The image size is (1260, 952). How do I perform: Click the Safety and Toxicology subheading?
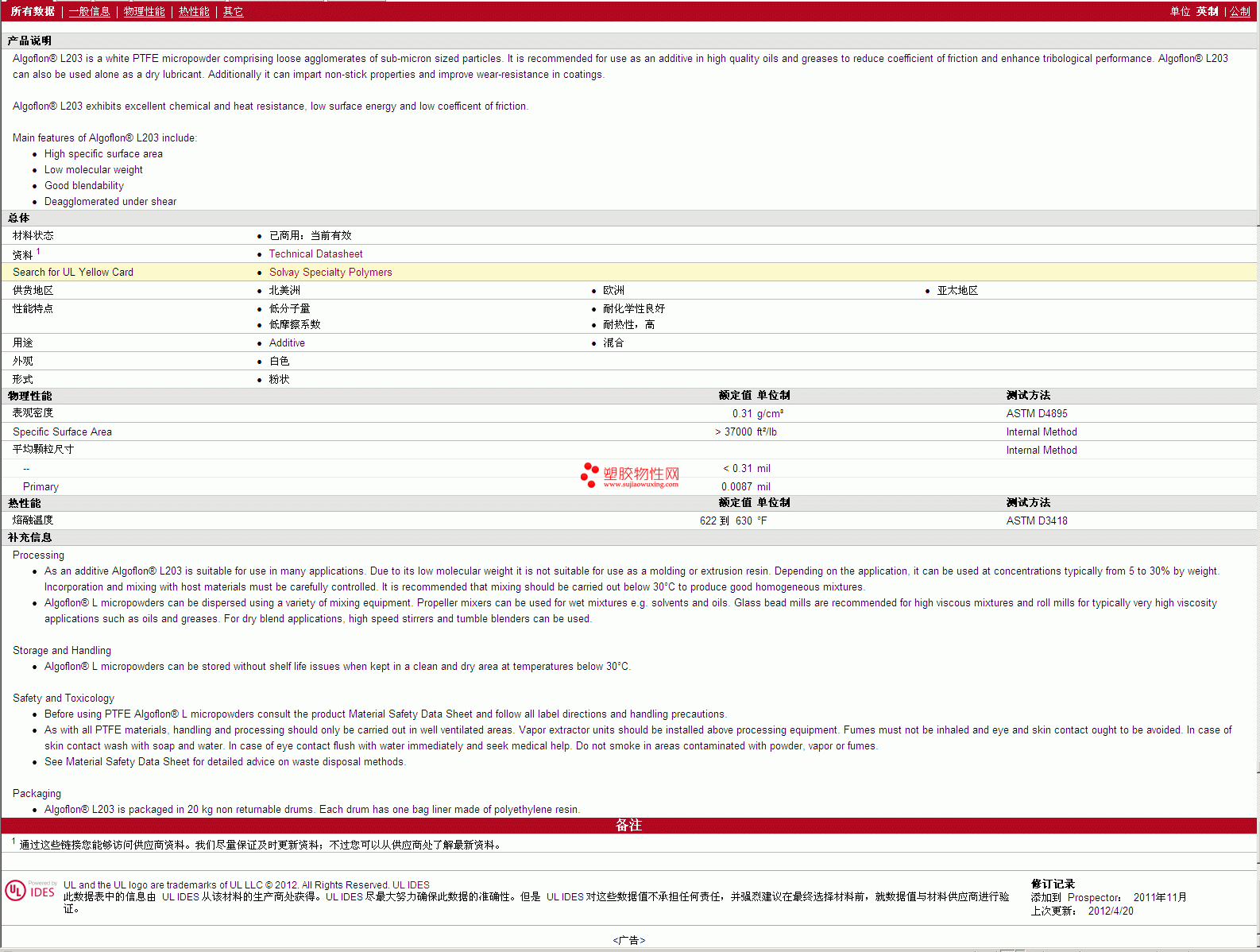tap(64, 698)
